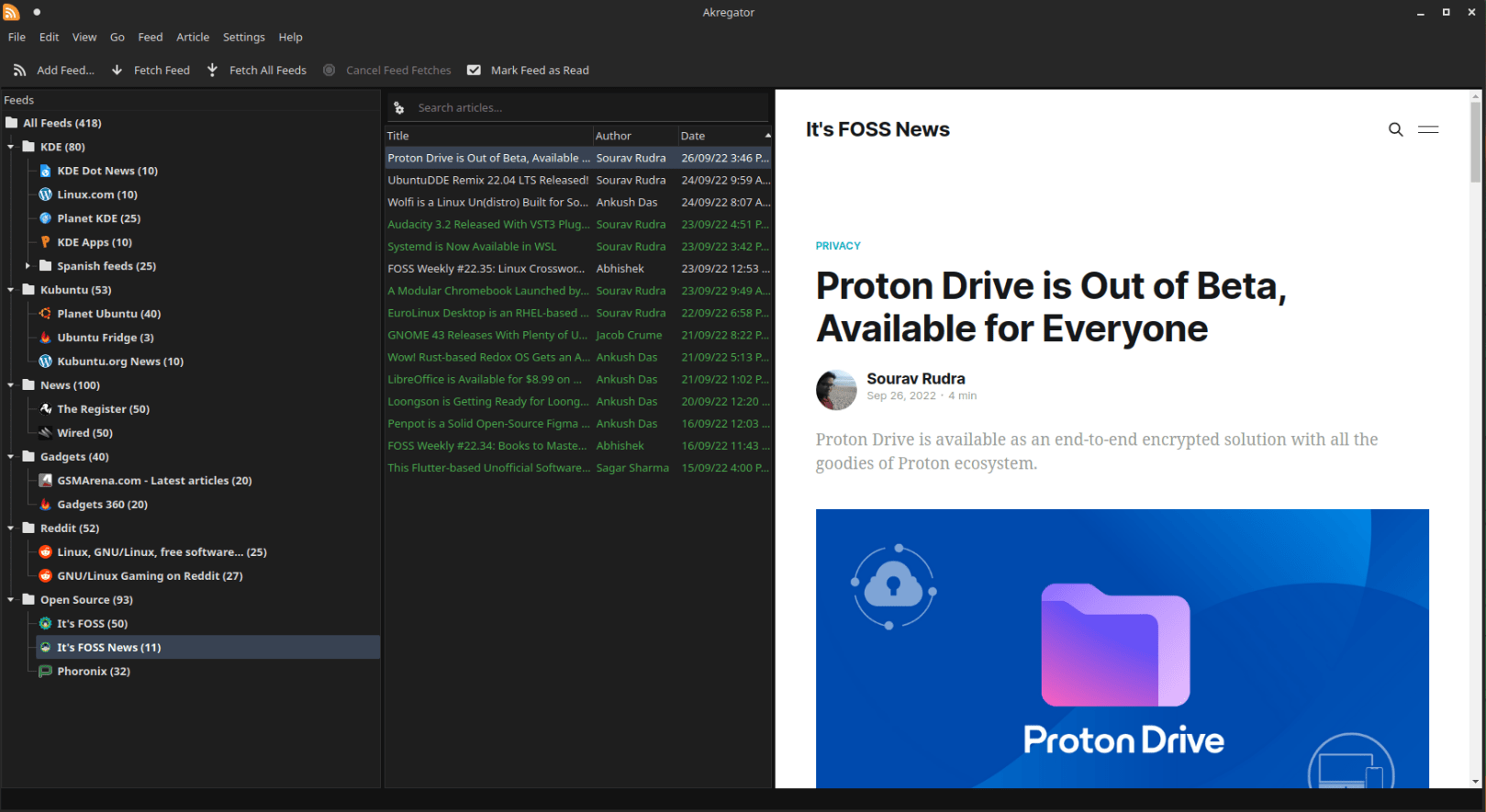Open the Go menu
This screenshot has height=812, width=1486.
tap(117, 38)
